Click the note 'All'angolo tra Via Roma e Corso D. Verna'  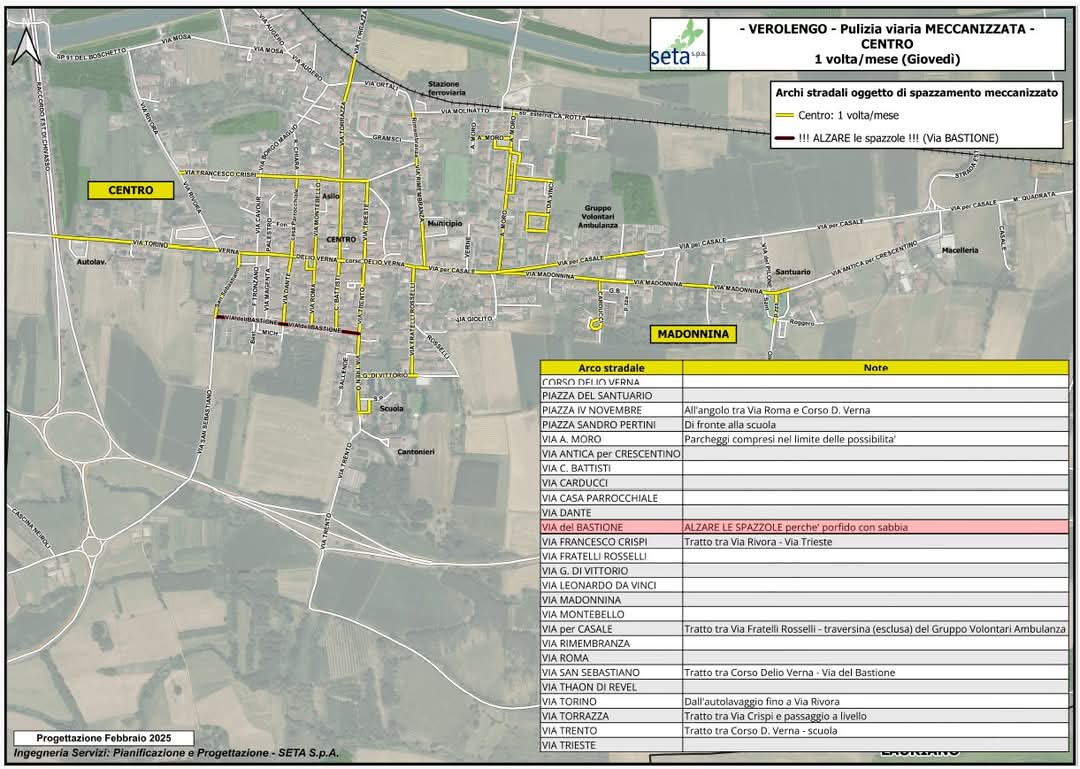[x=777, y=411]
